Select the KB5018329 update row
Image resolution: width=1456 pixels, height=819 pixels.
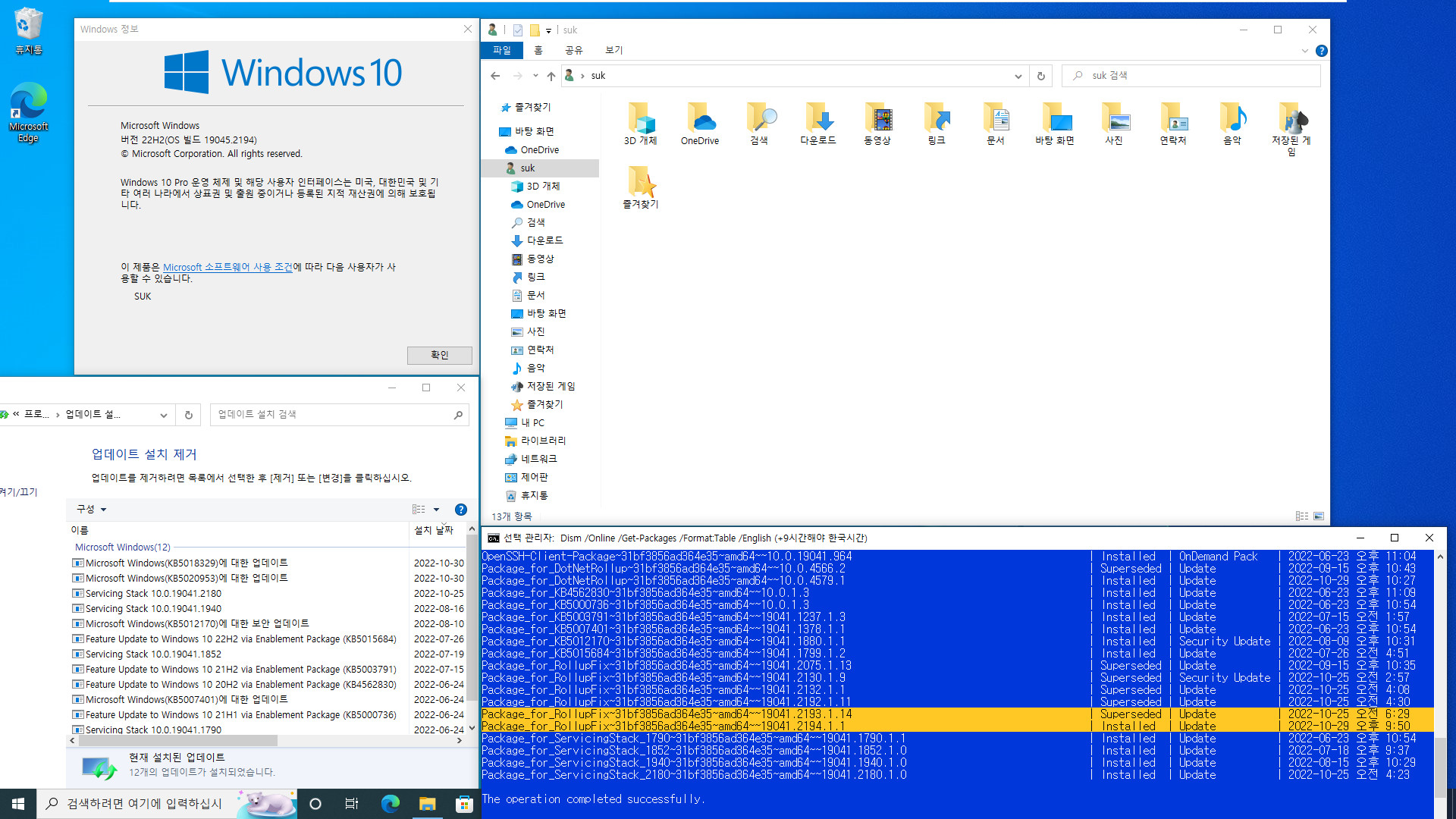click(267, 563)
